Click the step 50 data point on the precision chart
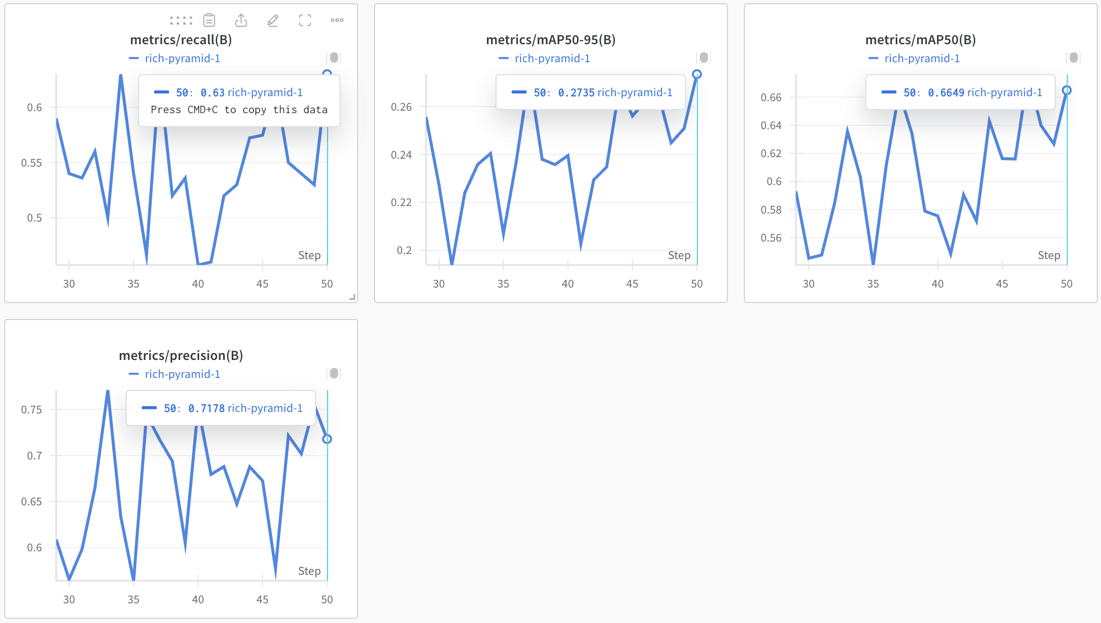This screenshot has width=1101, height=623. 327,439
